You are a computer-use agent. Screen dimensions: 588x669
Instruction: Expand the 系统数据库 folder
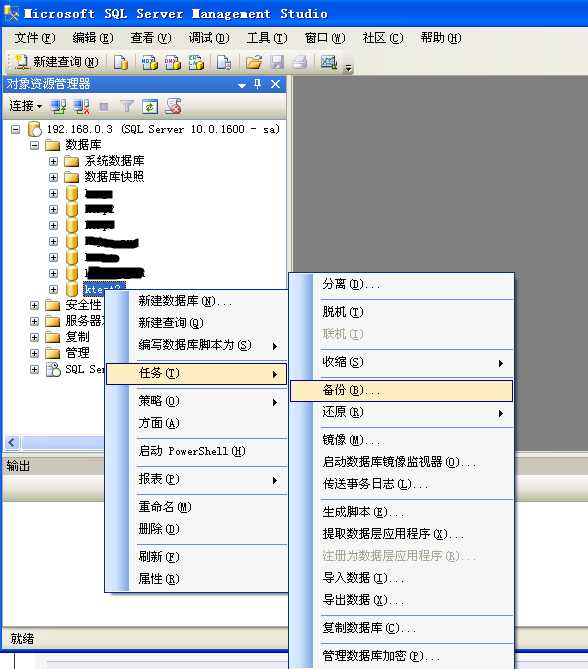[x=53, y=161]
